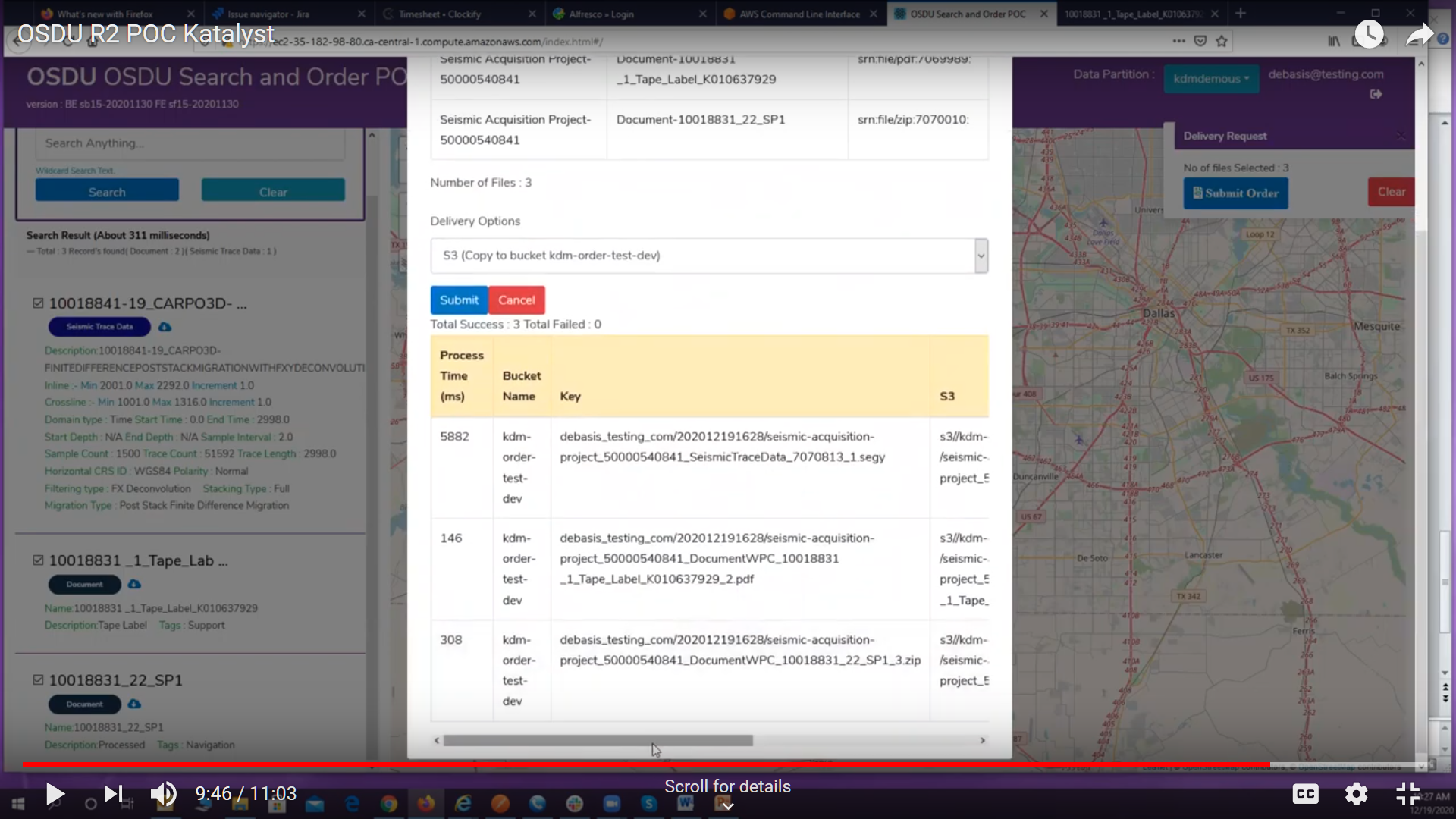The width and height of the screenshot is (1456, 819).
Task: Toggle closed captions on the video
Action: (1305, 794)
